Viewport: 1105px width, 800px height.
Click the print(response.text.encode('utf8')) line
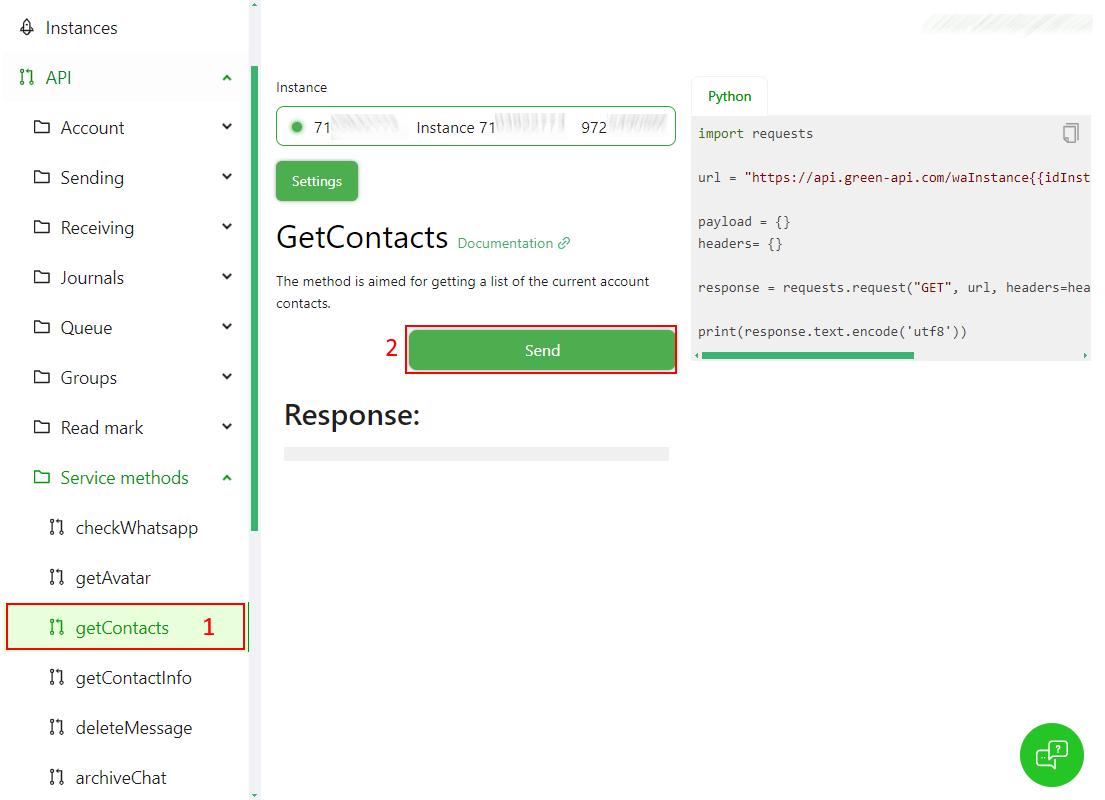pos(832,331)
